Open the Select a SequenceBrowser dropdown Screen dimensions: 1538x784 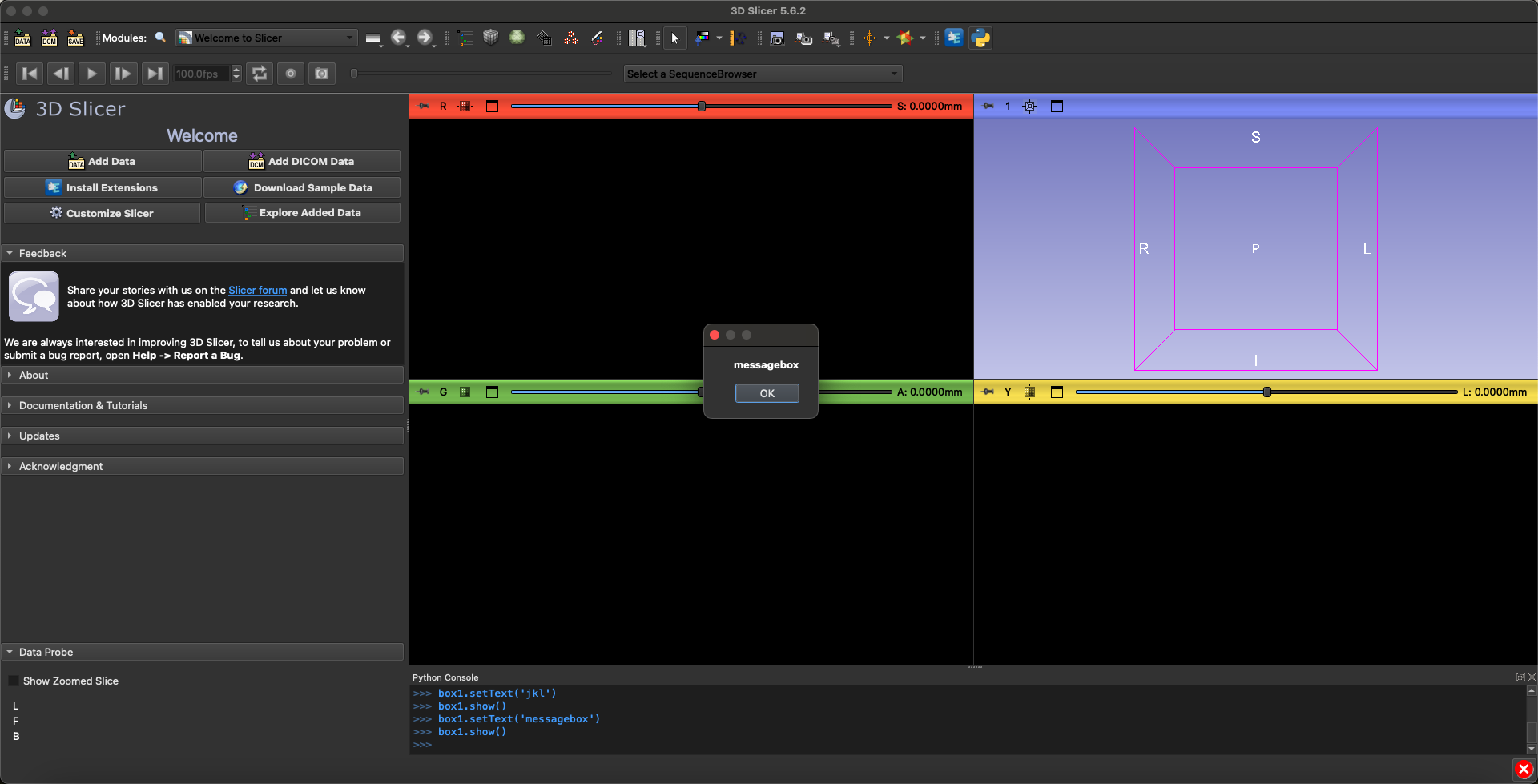pos(762,74)
